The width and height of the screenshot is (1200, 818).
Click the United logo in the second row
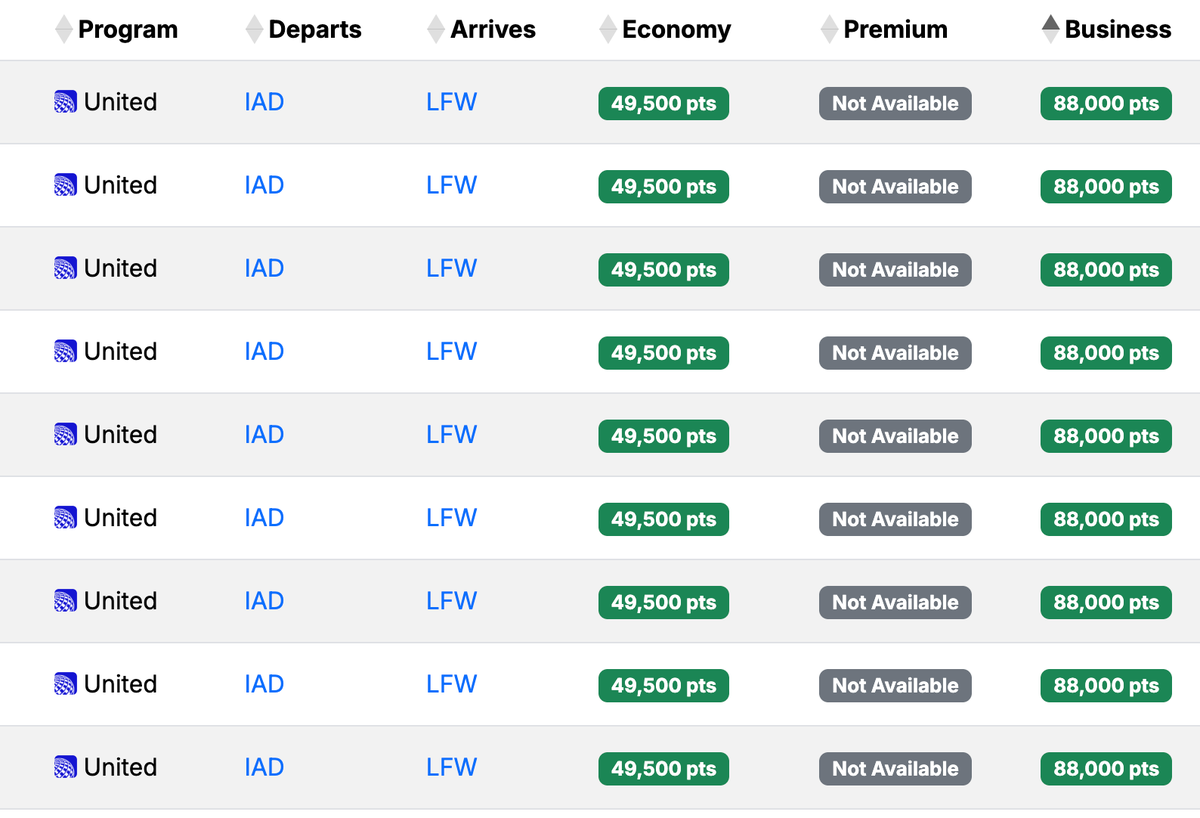click(65, 185)
